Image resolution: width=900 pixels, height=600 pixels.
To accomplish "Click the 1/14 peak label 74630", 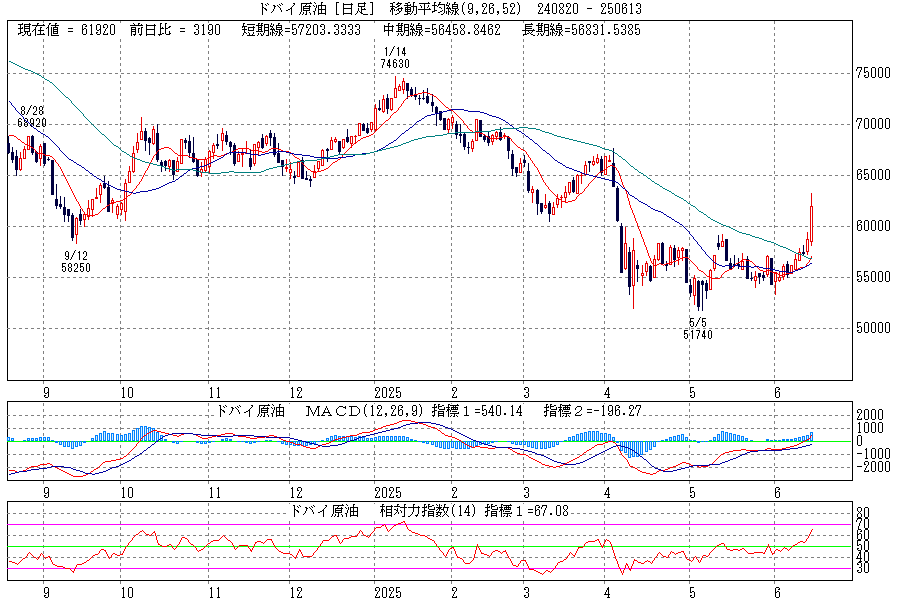I will point(396,63).
